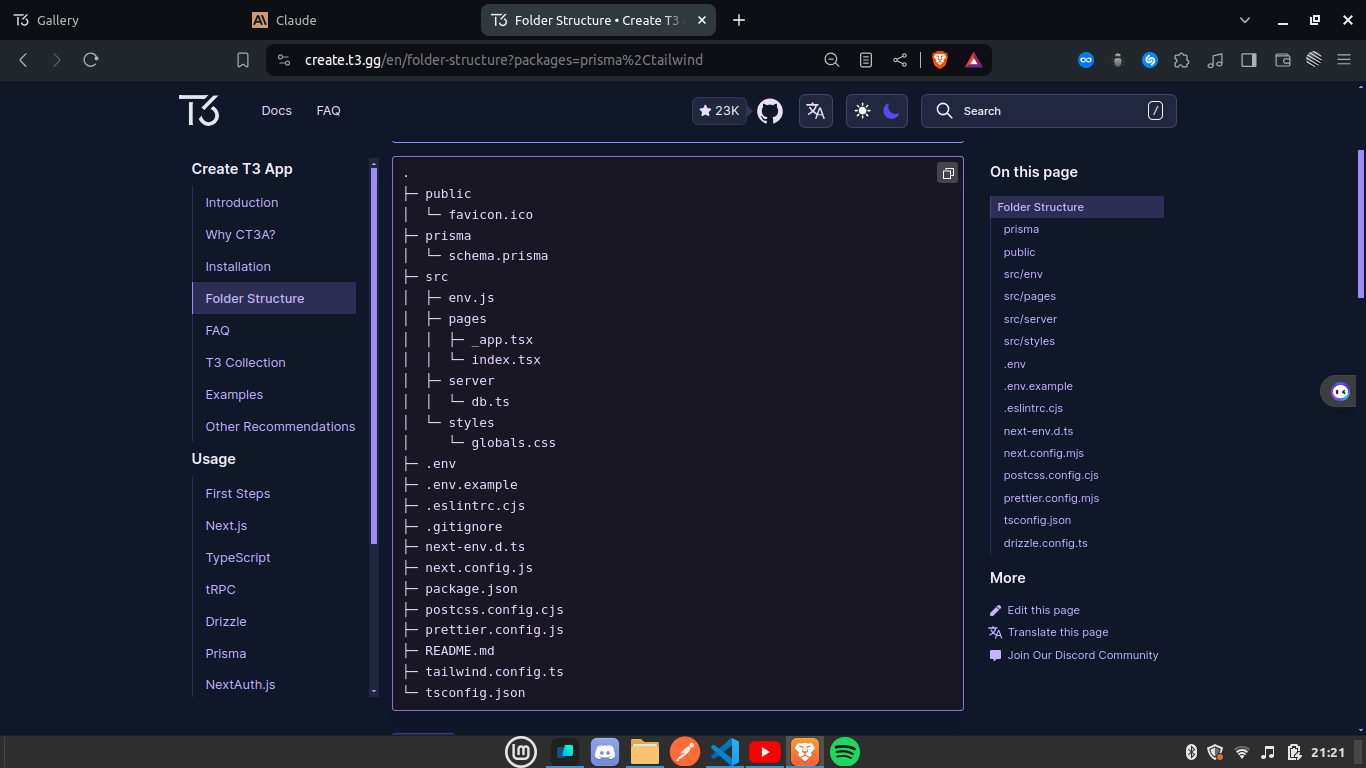Switch to the Claude tab
The height and width of the screenshot is (768, 1366).
[x=358, y=20]
